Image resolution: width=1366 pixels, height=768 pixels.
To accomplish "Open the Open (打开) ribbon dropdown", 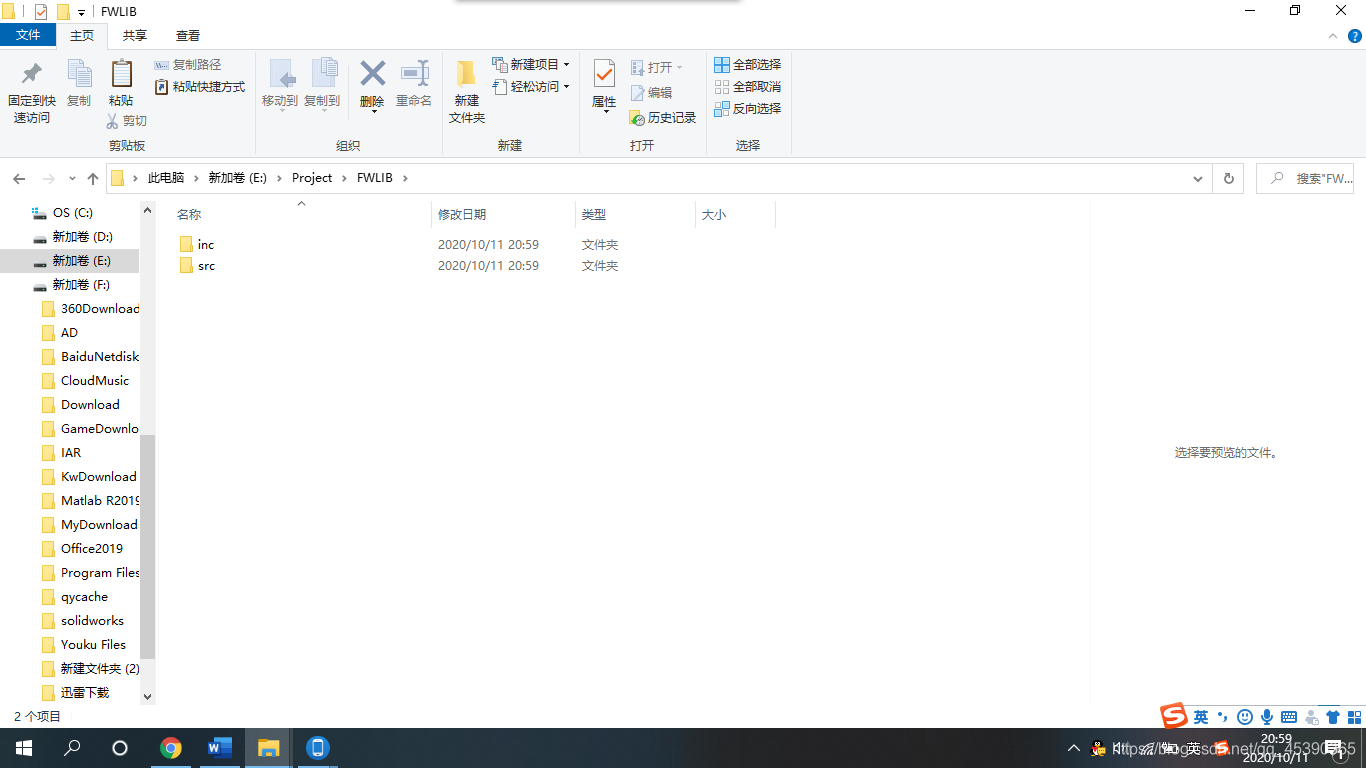I will click(657, 67).
